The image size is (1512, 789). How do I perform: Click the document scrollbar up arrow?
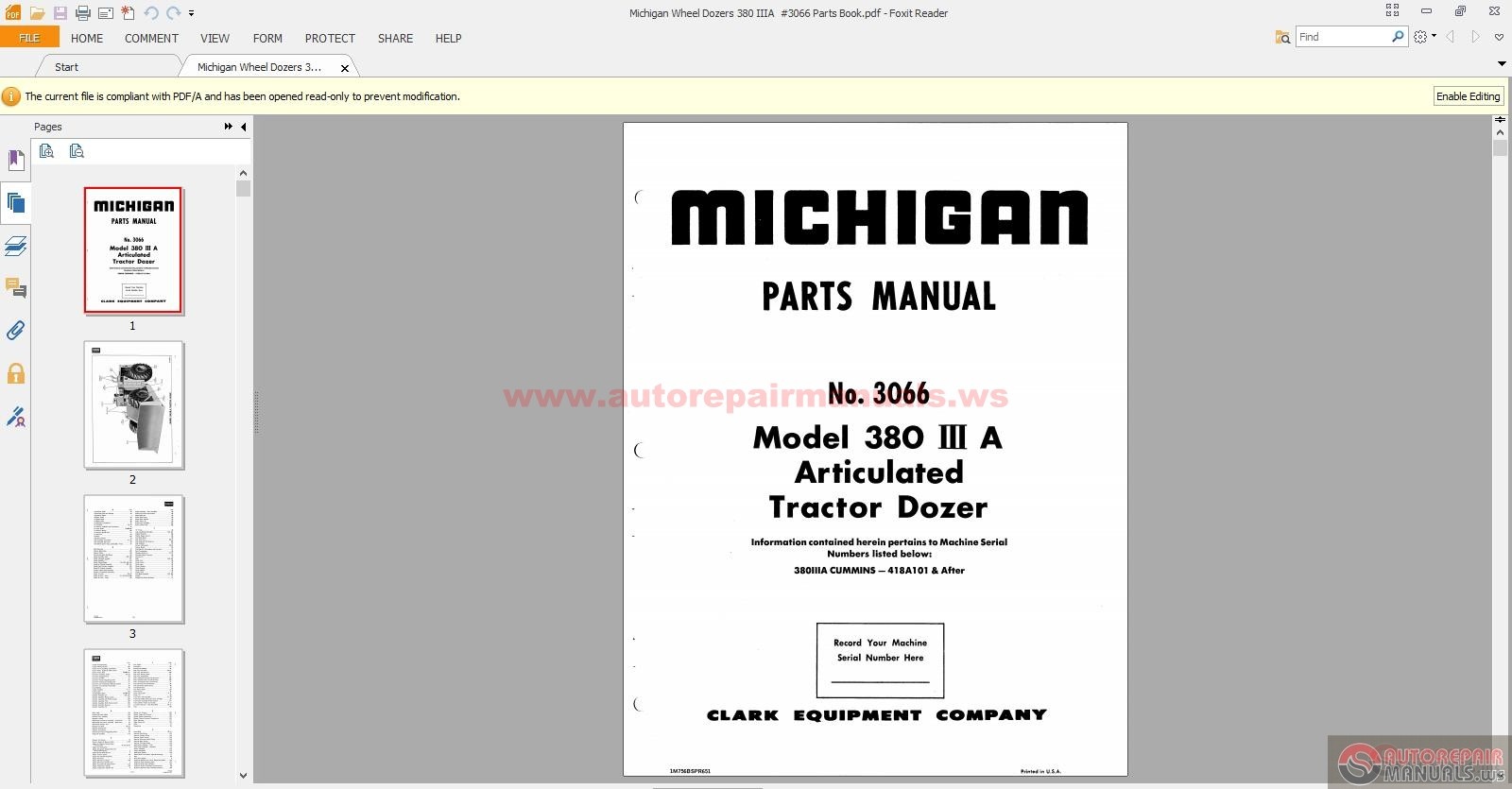tap(1500, 133)
